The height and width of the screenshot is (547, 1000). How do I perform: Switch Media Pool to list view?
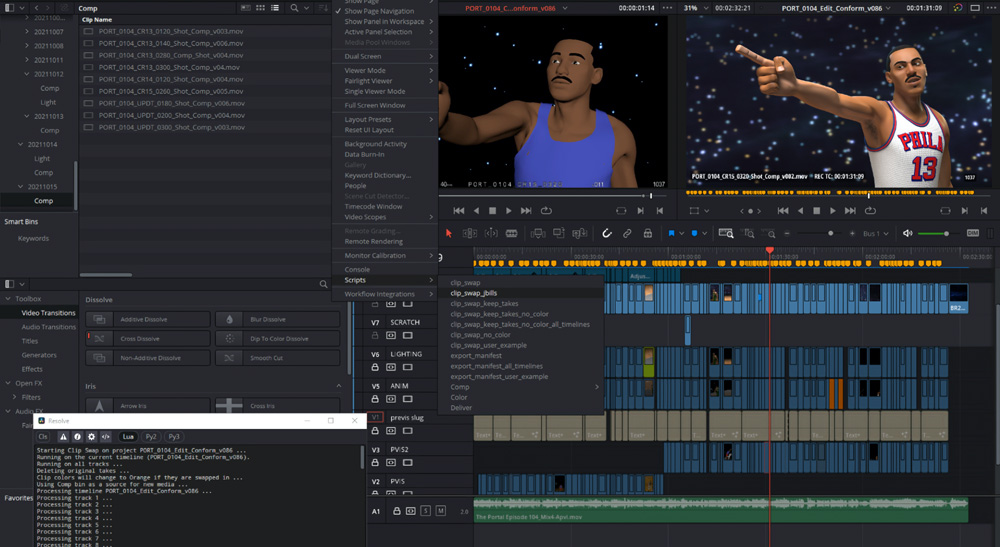[275, 8]
